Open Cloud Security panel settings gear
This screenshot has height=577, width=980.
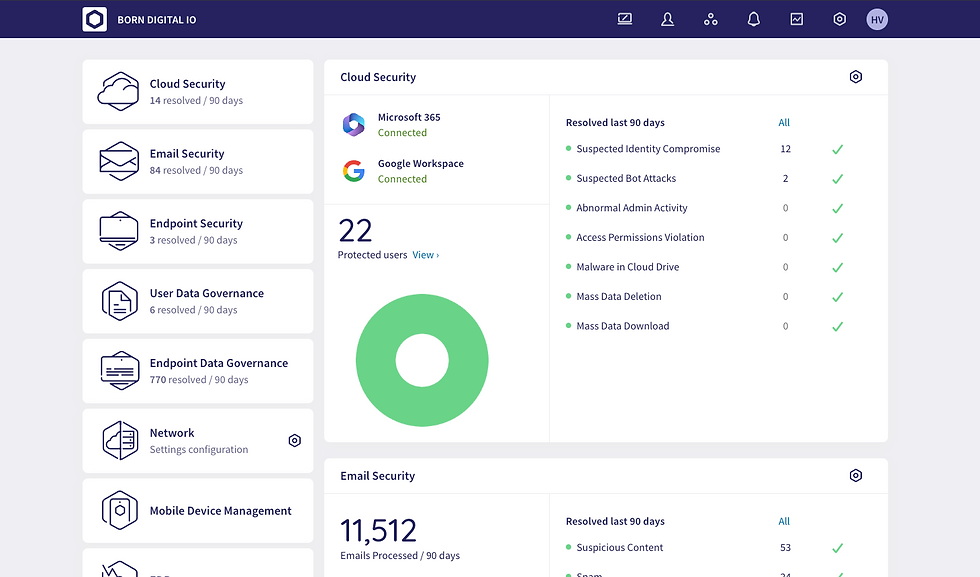tap(856, 77)
